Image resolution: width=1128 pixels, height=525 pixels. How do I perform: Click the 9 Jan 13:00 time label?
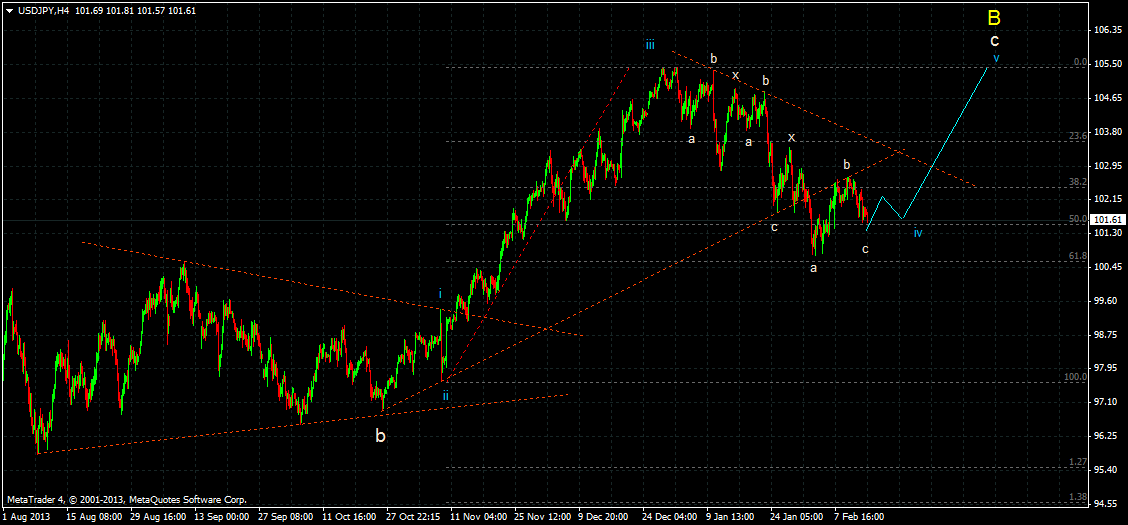729,516
